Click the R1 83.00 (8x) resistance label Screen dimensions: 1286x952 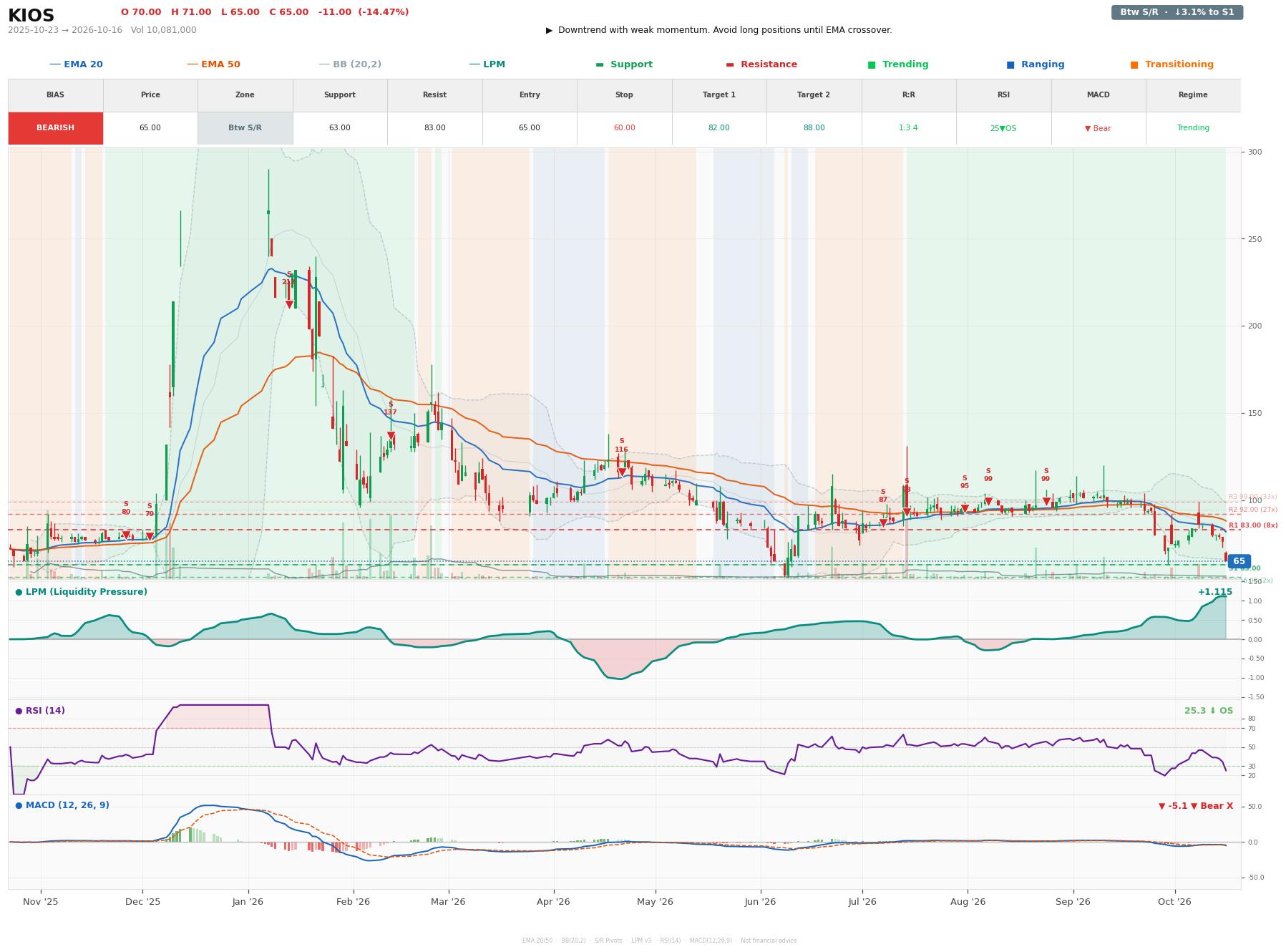coord(1253,525)
